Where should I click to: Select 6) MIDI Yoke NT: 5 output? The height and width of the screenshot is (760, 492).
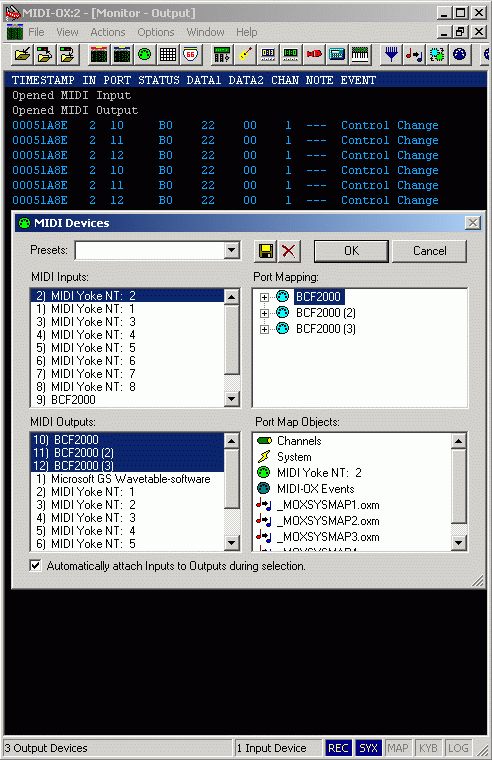pyautogui.click(x=127, y=544)
